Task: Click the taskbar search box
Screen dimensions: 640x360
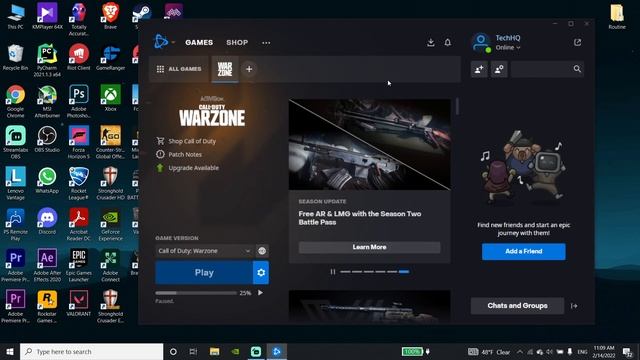Action: [91, 351]
